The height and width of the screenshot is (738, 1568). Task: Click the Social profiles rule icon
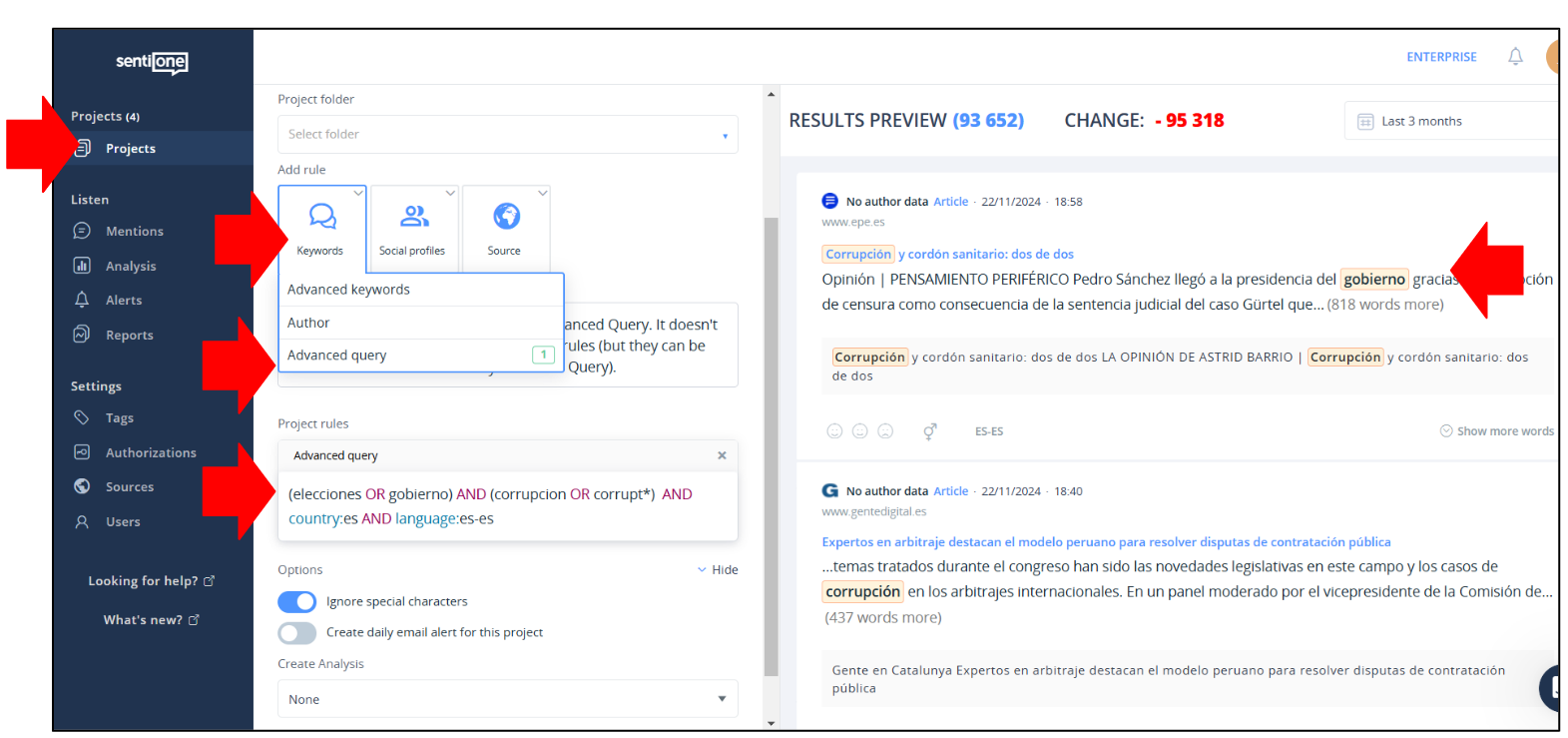pyautogui.click(x=414, y=216)
